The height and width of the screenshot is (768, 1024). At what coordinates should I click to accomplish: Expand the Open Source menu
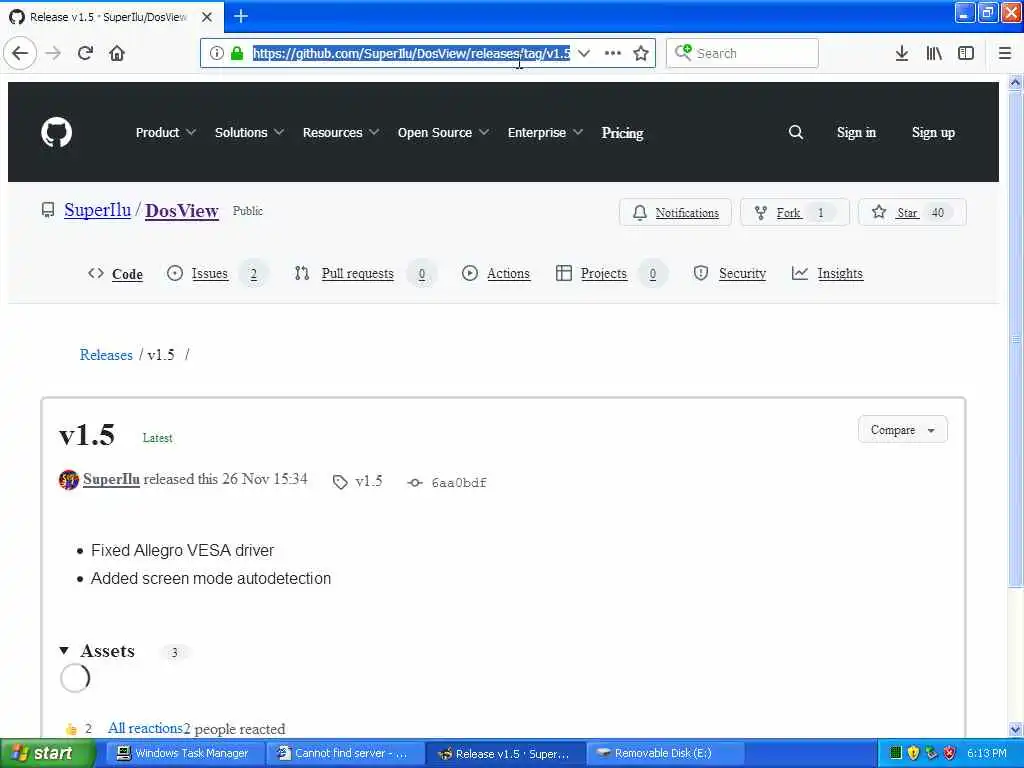[443, 133]
